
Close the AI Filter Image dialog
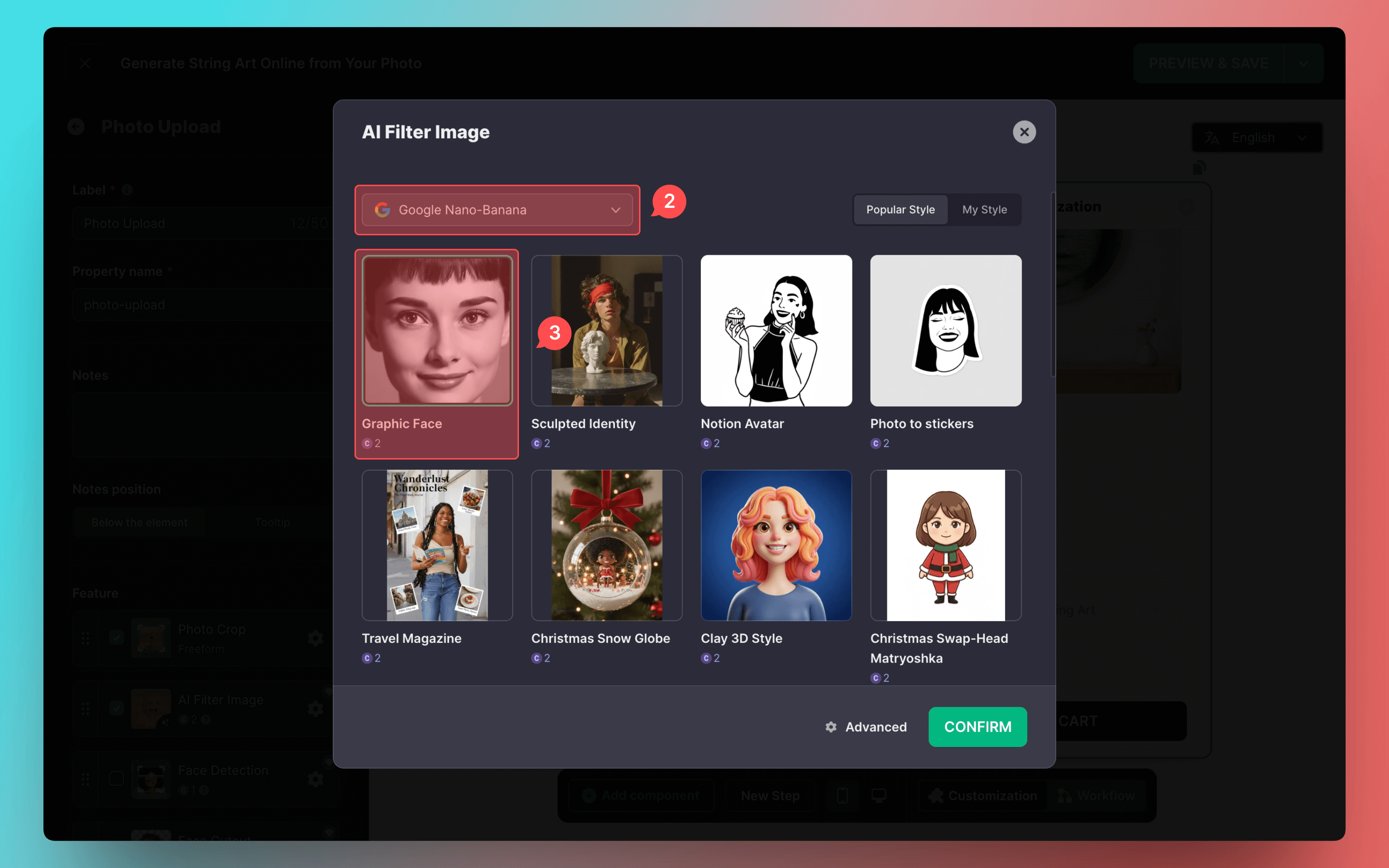point(1024,132)
